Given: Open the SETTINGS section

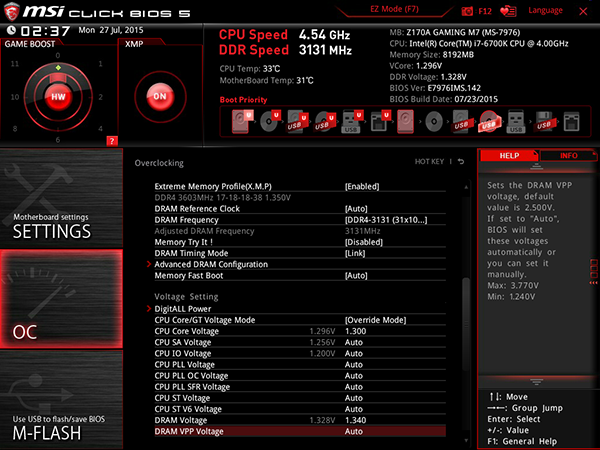Looking at the screenshot, I should pyautogui.click(x=61, y=198).
